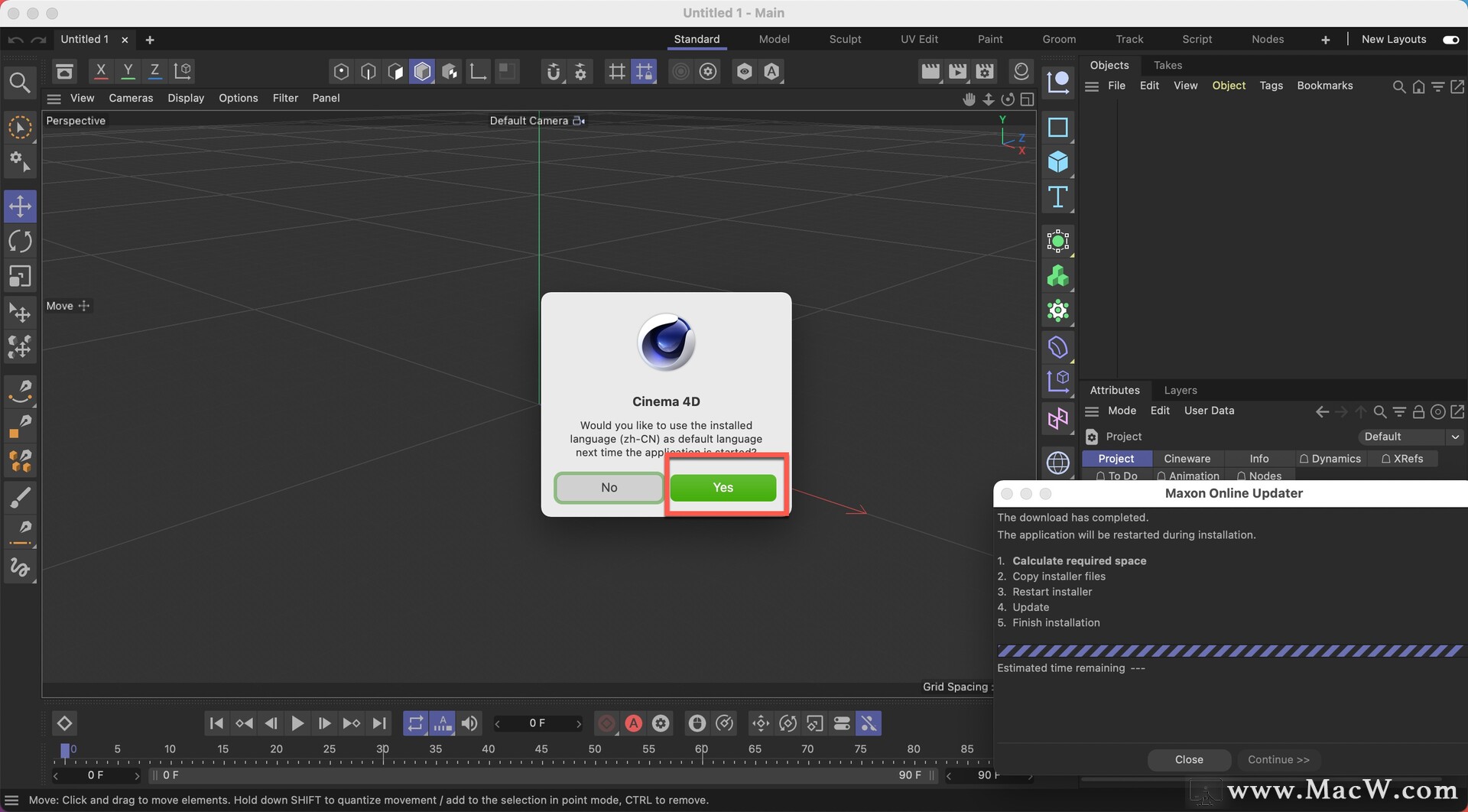
Task: Add a rectangle spline object
Action: (x=1058, y=127)
